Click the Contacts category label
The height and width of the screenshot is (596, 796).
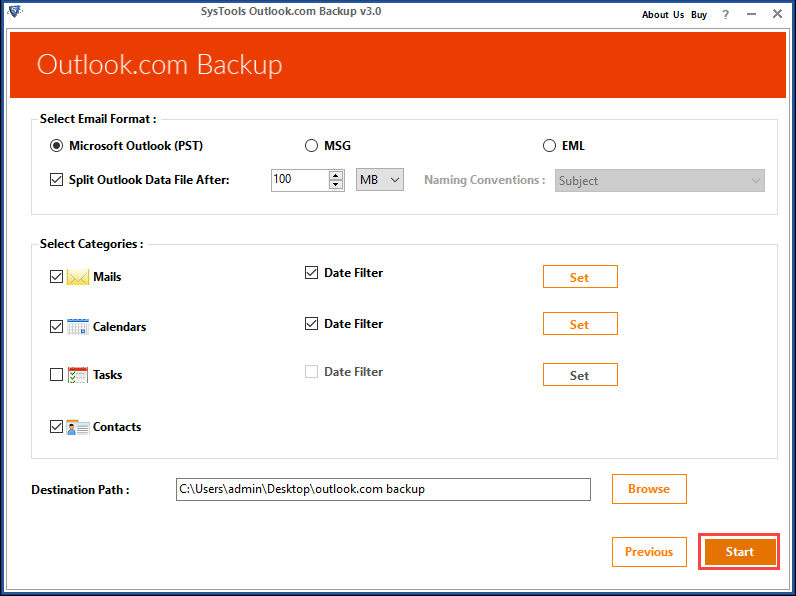pos(117,427)
